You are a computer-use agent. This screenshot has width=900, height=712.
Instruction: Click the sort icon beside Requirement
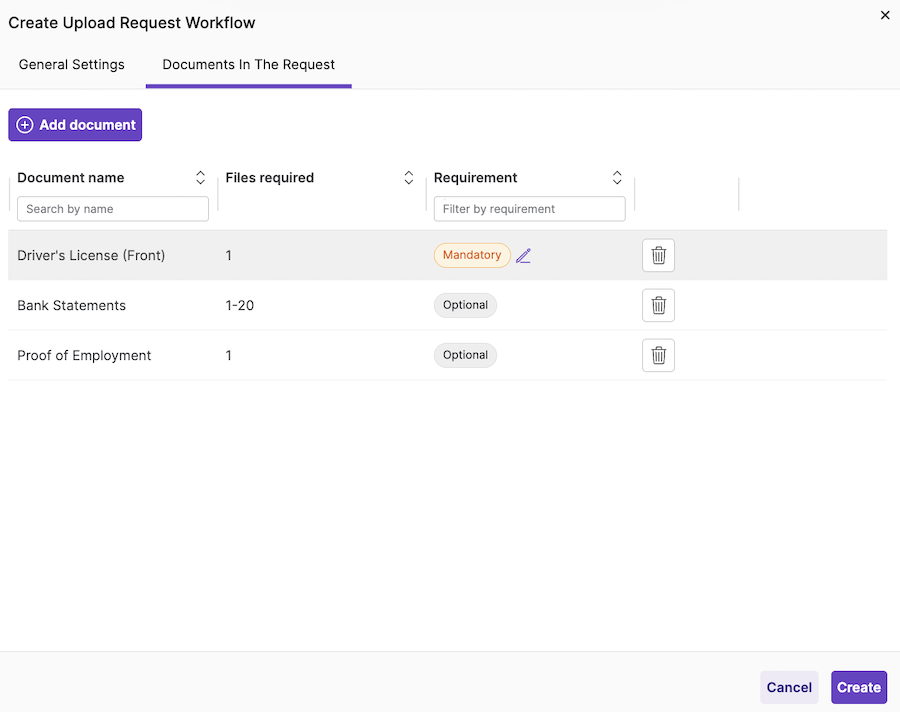point(617,177)
